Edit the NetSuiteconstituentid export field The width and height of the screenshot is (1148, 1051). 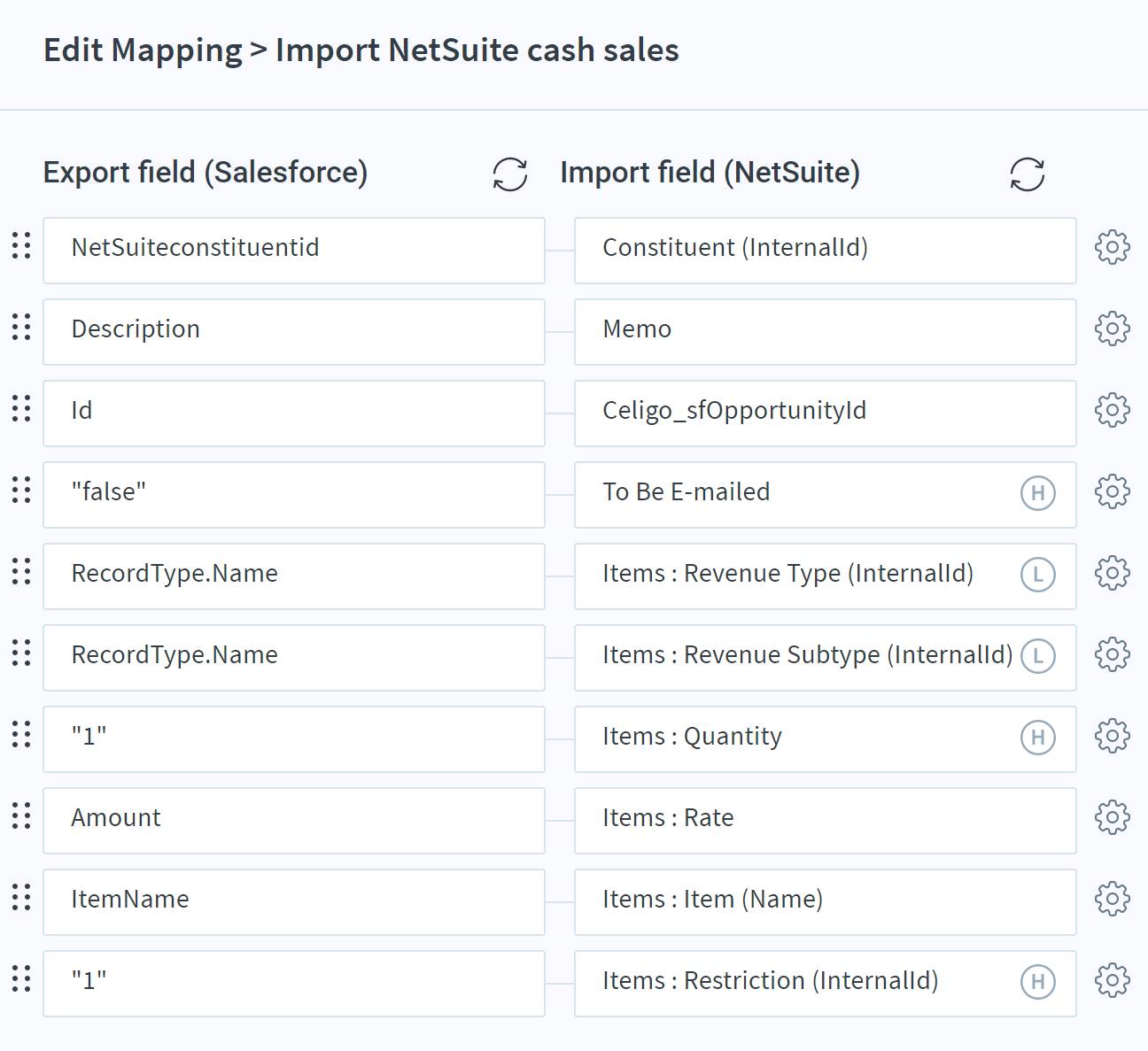click(x=294, y=251)
